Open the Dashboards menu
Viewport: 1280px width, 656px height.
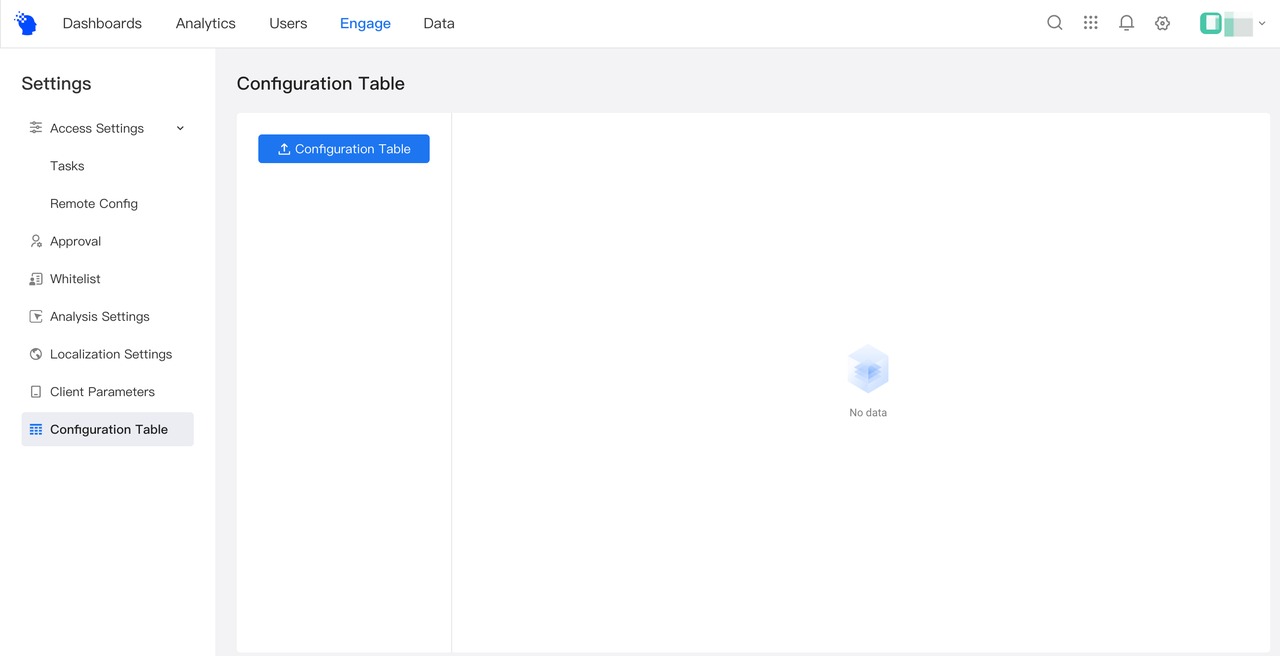point(102,23)
